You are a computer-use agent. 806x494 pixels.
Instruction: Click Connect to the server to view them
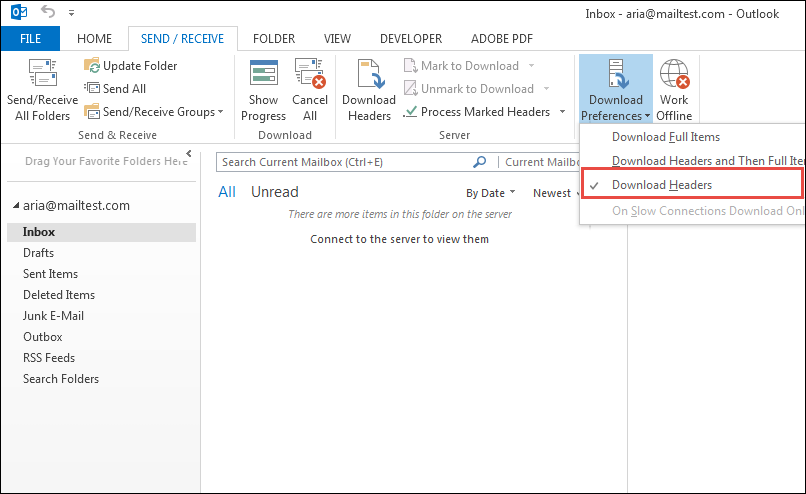[399, 239]
